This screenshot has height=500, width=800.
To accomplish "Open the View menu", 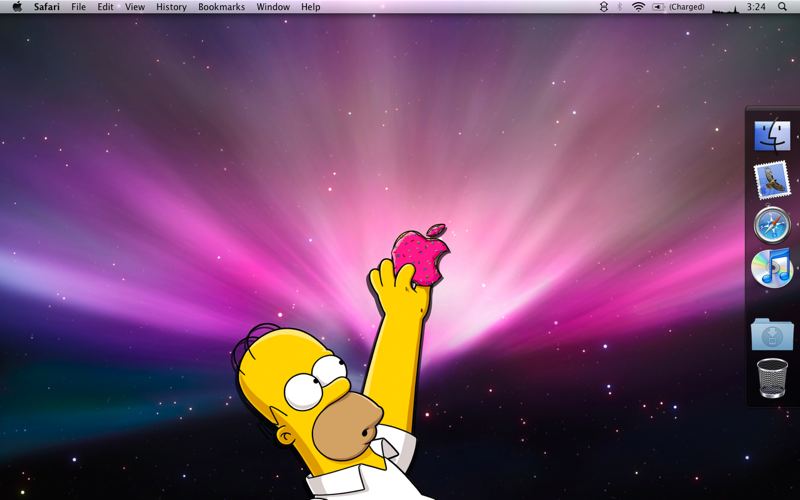I will pos(135,7).
